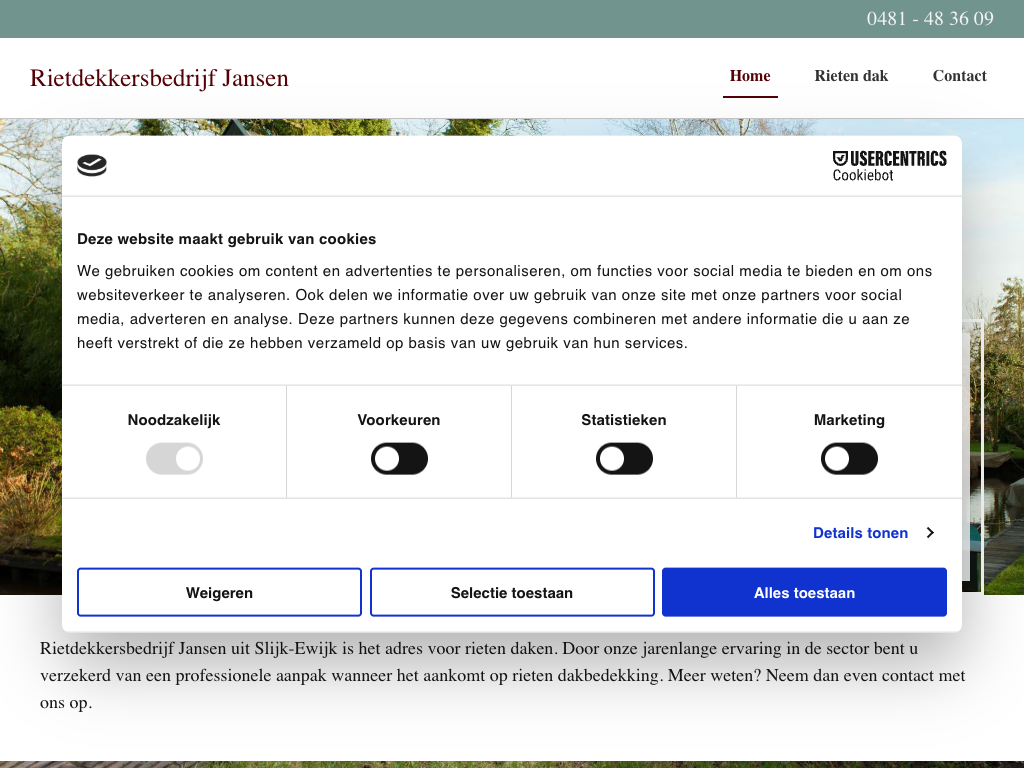Expand cookie details via Details tonen

pyautogui.click(x=860, y=533)
